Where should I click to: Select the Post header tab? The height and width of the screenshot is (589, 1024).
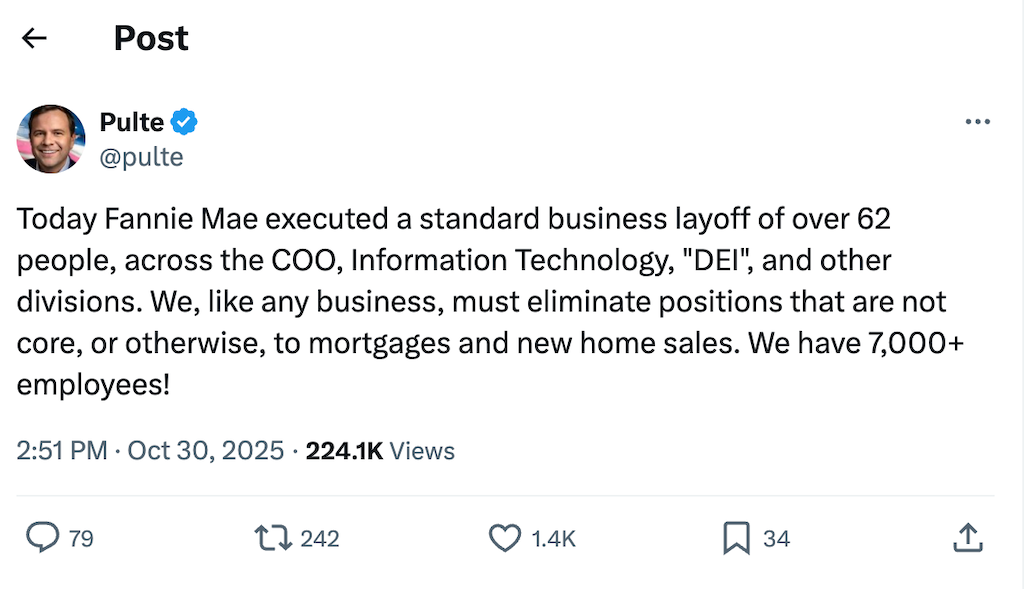pyautogui.click(x=151, y=37)
